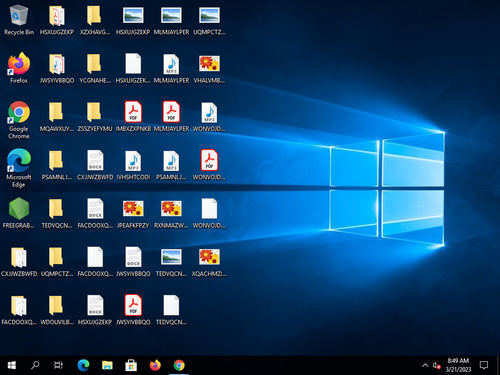The height and width of the screenshot is (375, 500).
Task: Select the RXNMAZW flower image
Action: 171,213
